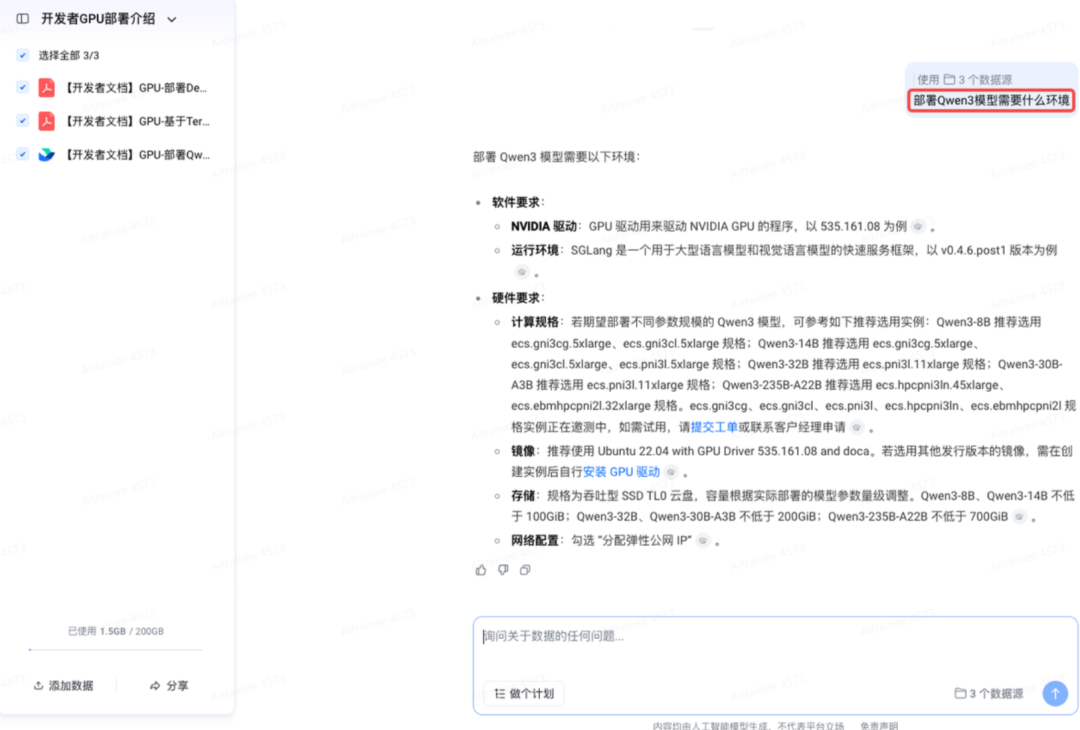Click the 镜像 bold label
The height and width of the screenshot is (730, 1080).
point(523,451)
